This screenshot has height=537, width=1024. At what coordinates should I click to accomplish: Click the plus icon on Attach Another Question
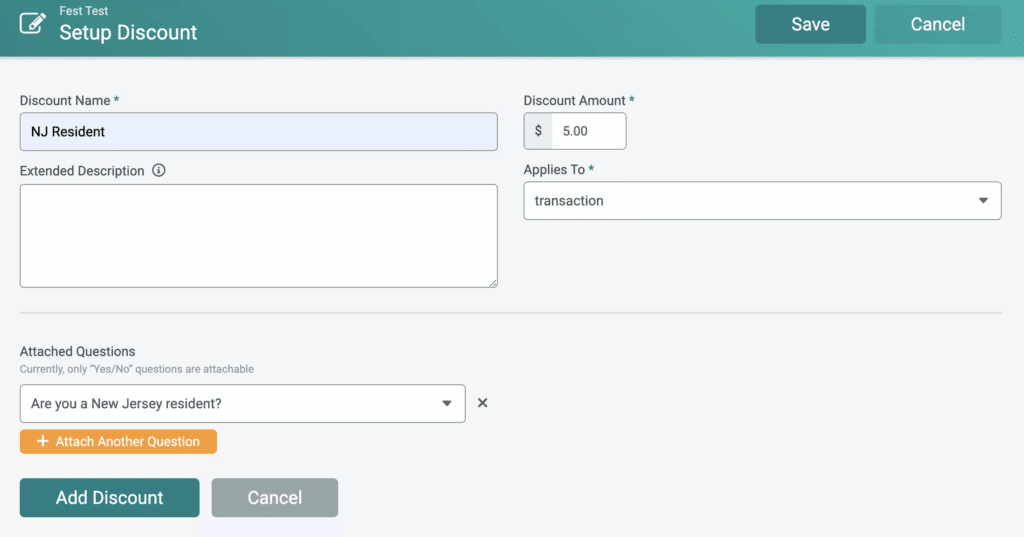(42, 441)
